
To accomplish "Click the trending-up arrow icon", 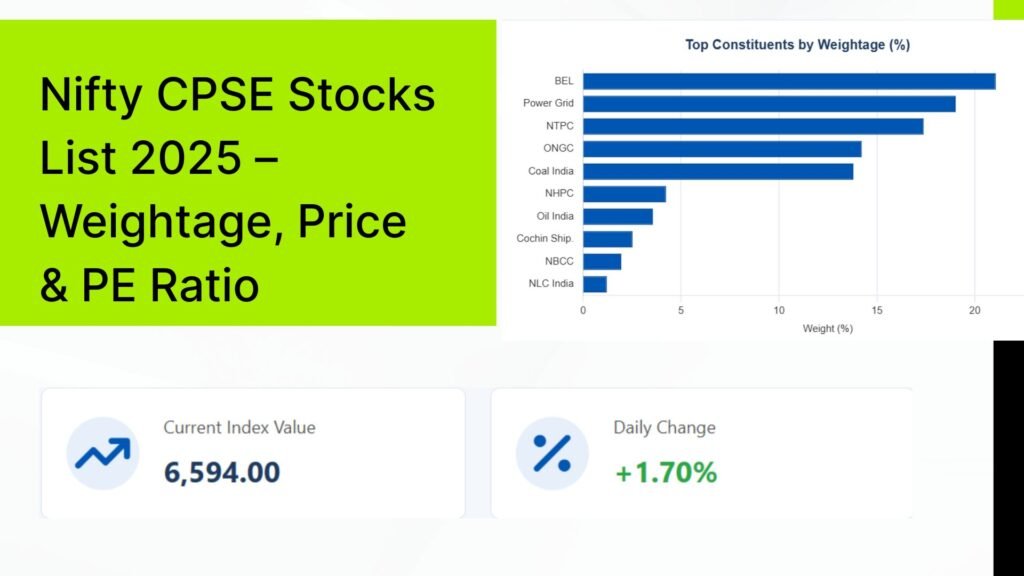I will click(103, 453).
